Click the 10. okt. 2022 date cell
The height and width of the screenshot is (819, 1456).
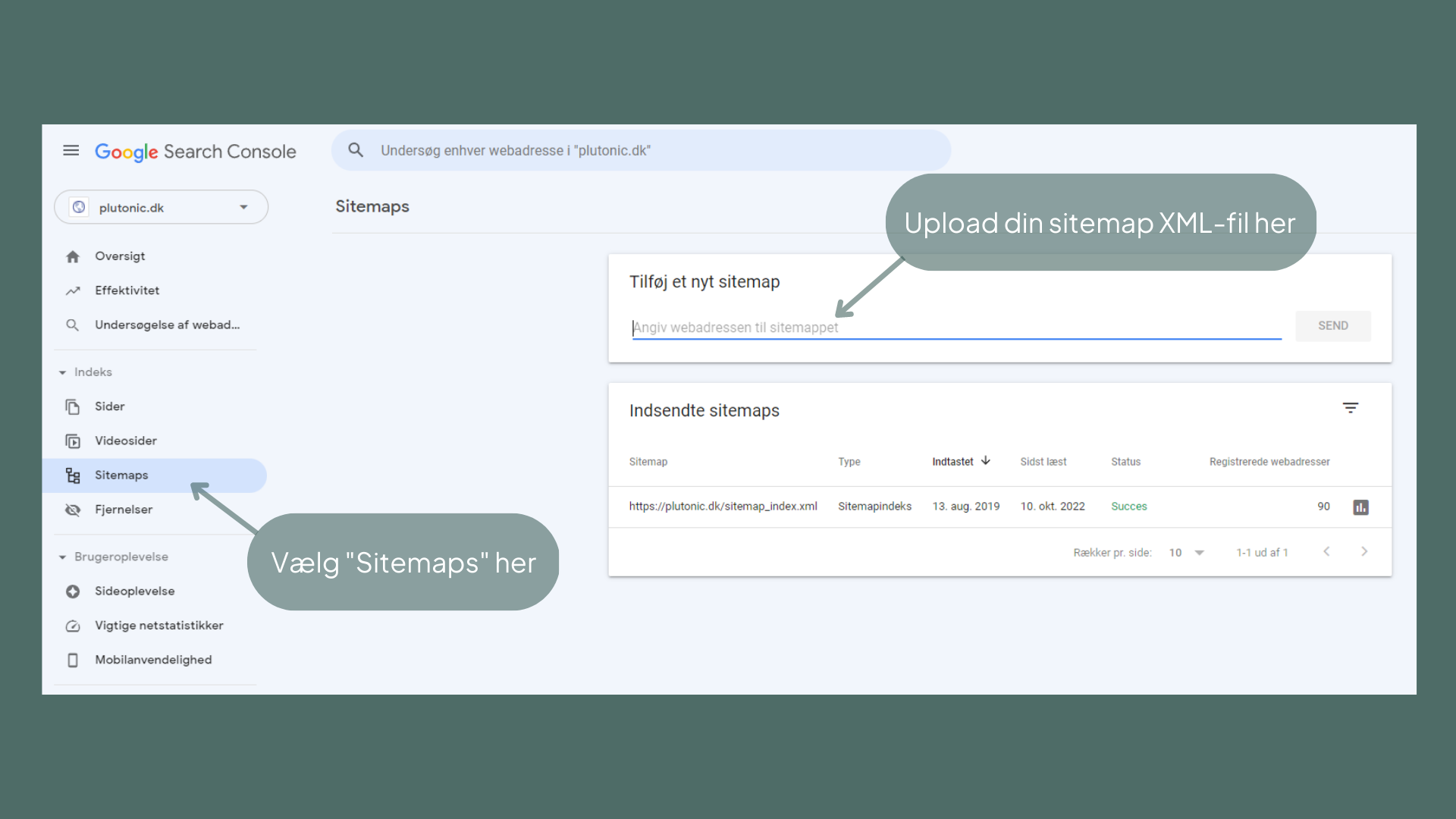tap(1053, 507)
